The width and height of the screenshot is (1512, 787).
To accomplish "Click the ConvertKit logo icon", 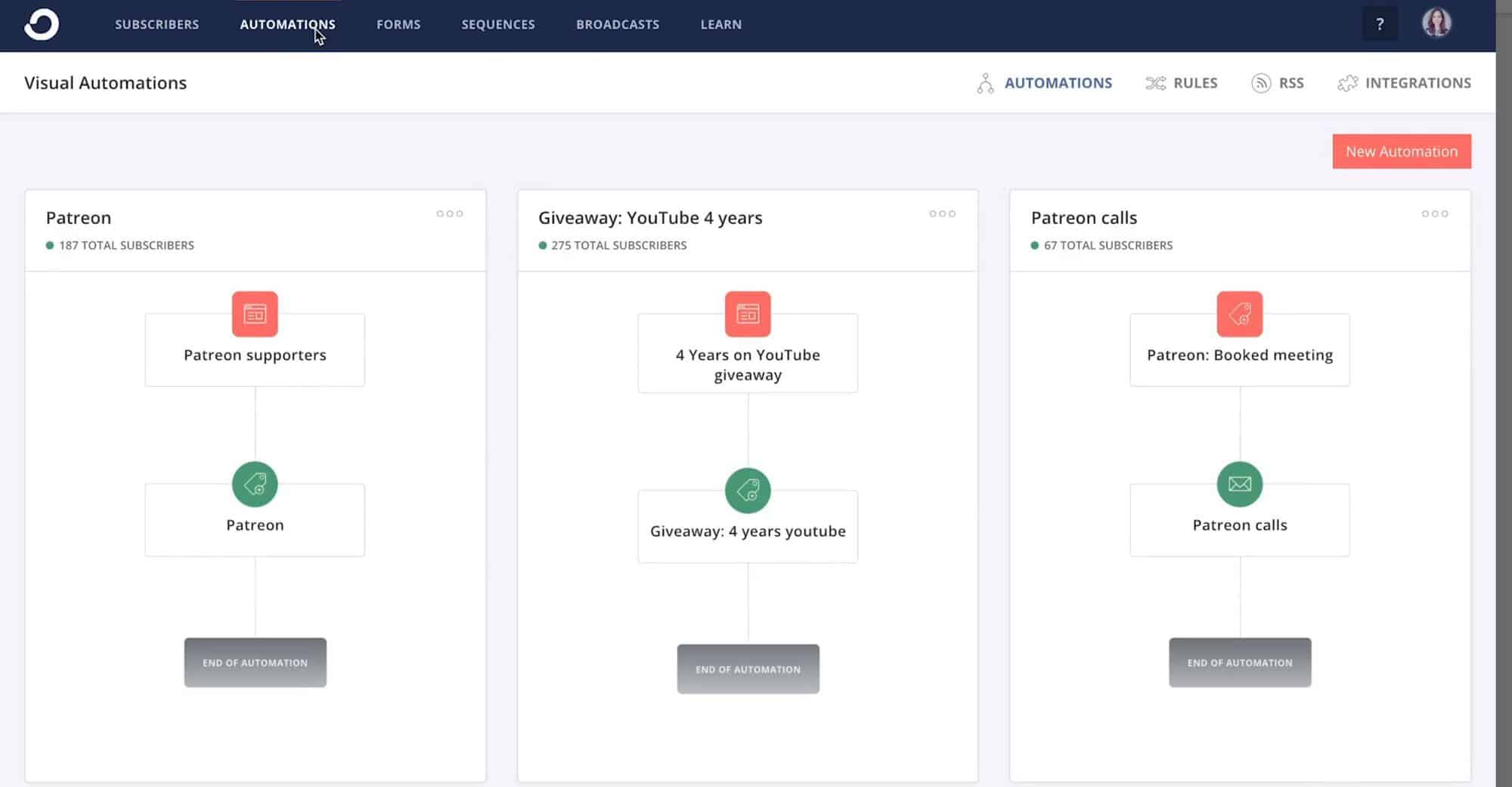I will pos(42,24).
